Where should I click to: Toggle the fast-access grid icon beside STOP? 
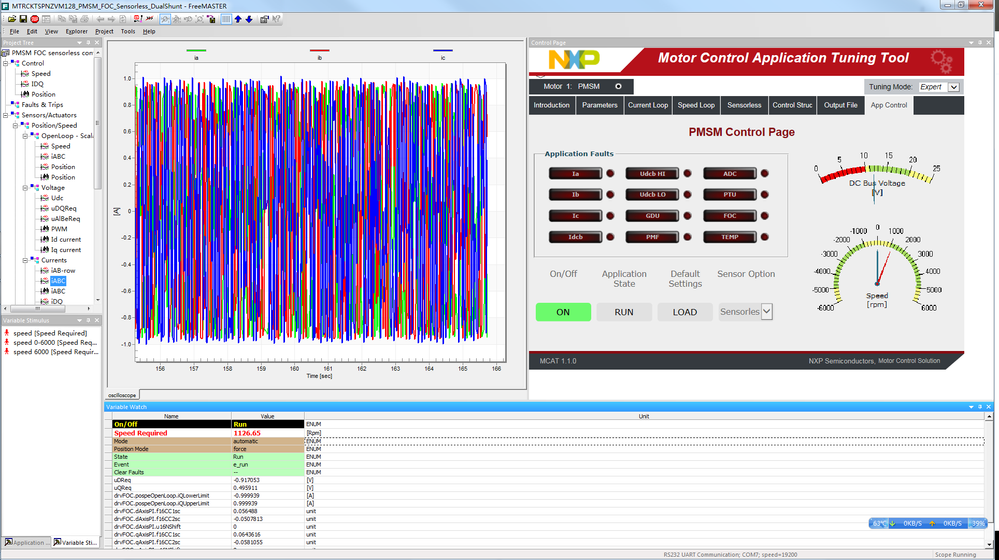46,19
